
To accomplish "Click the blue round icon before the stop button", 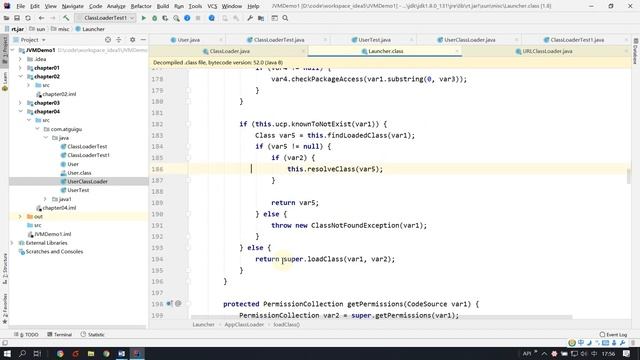I will [x=187, y=18].
